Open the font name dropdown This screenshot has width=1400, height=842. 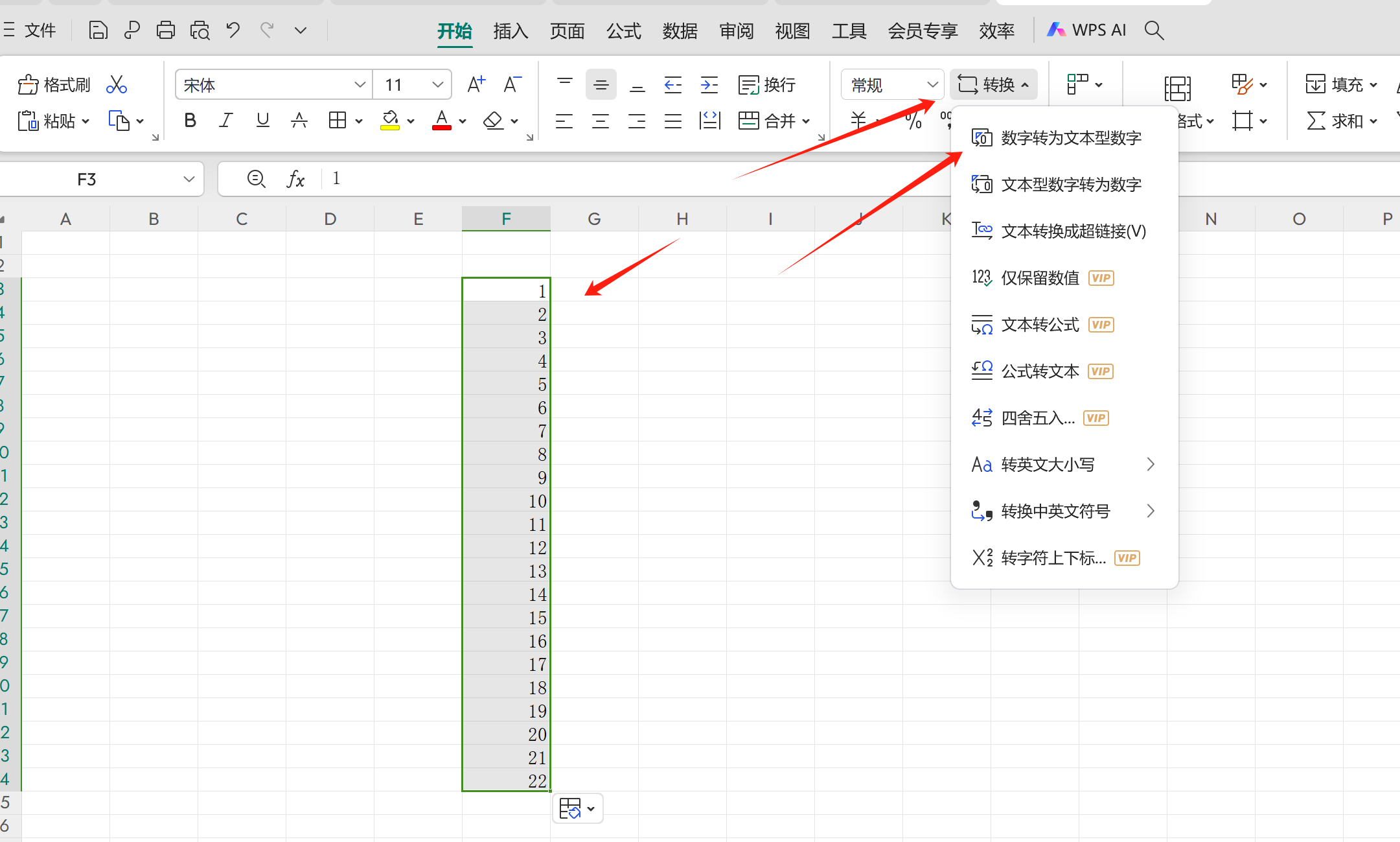click(360, 85)
